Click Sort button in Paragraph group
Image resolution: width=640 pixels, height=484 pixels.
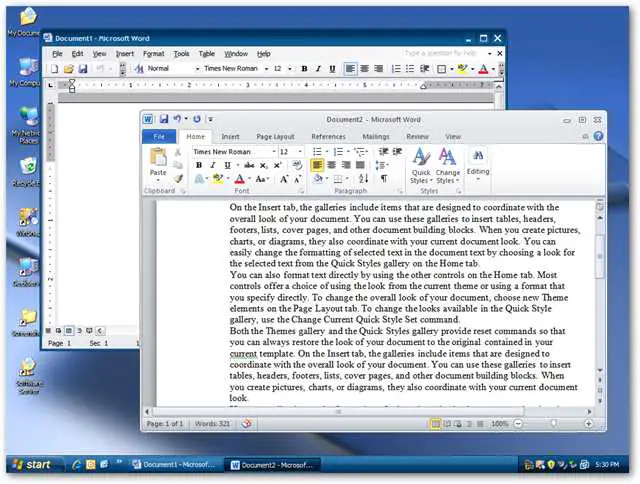364,179
